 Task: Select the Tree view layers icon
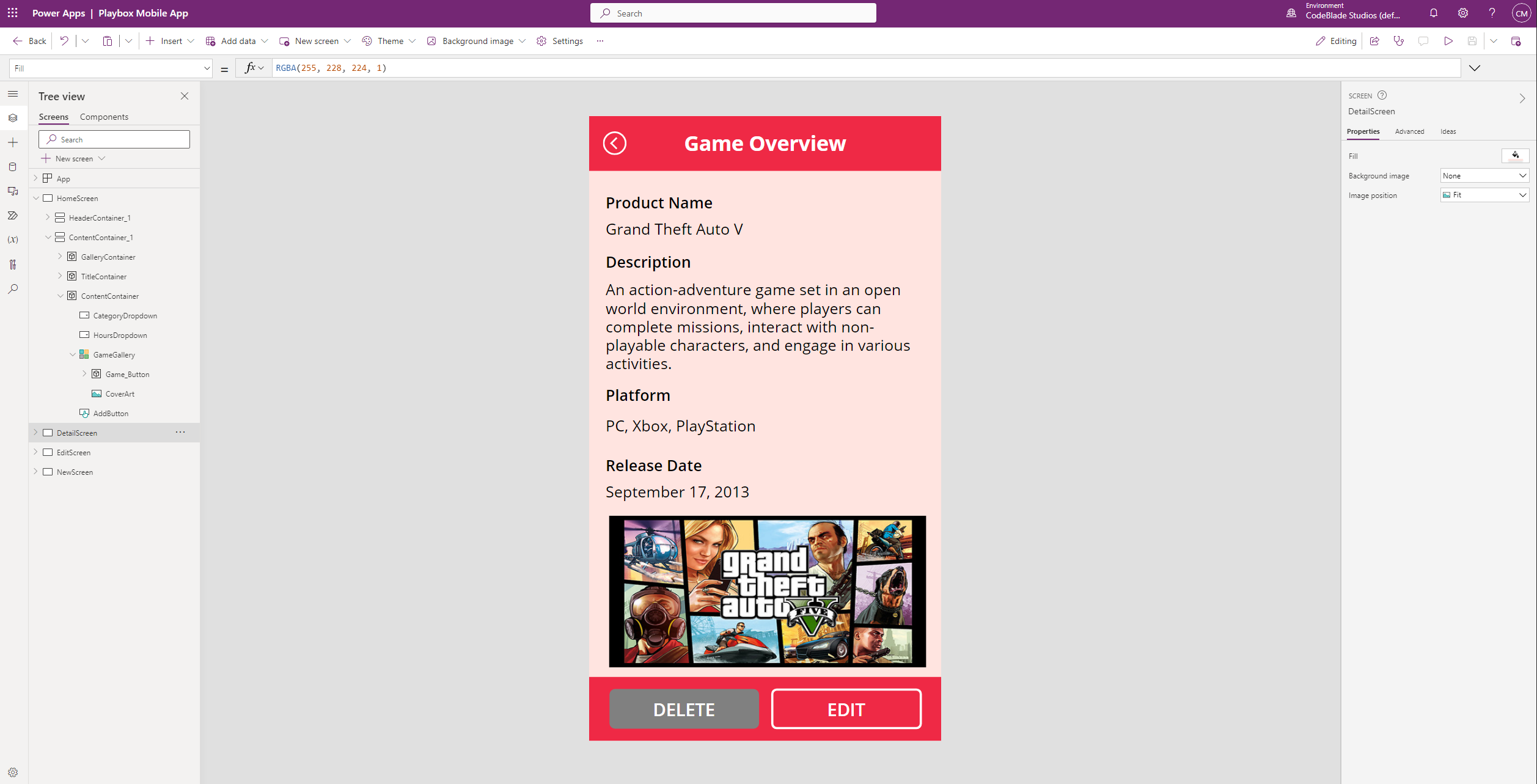point(13,118)
